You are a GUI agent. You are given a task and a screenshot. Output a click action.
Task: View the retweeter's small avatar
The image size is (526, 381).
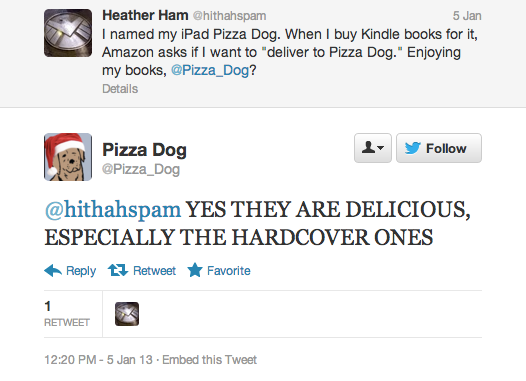click(127, 314)
